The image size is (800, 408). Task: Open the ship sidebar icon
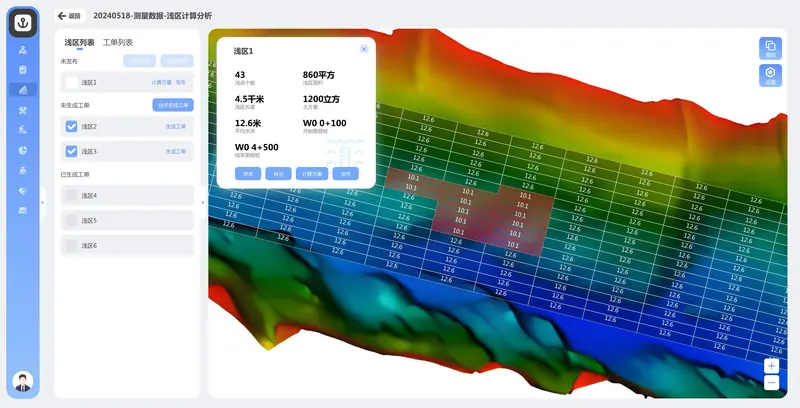[23, 170]
